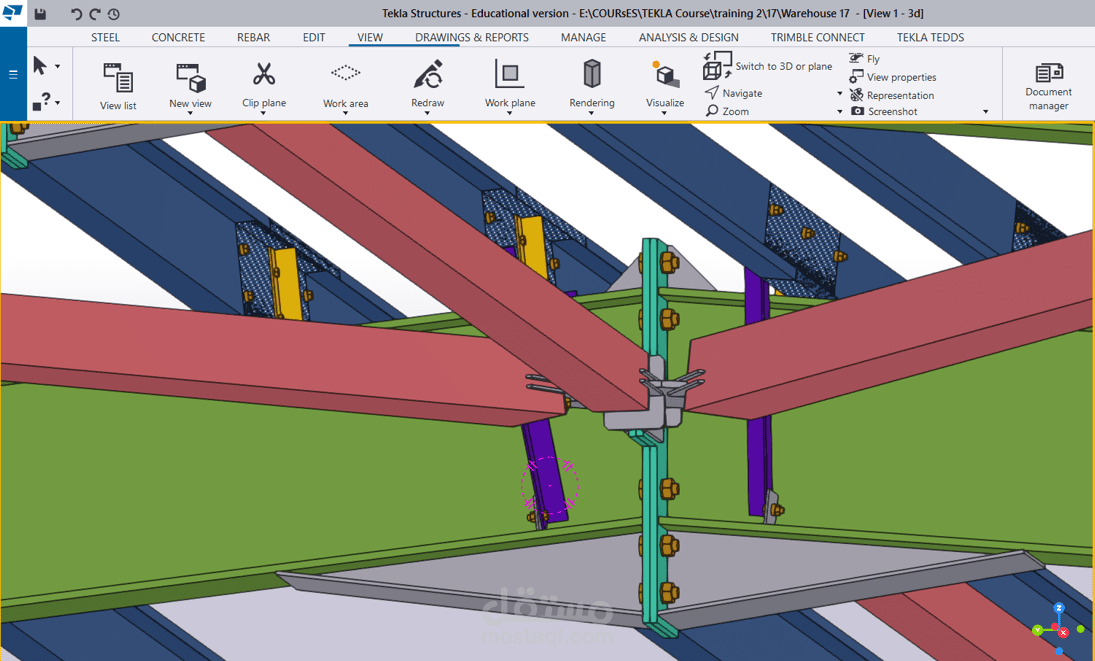The width and height of the screenshot is (1095, 661).
Task: Open the MANAGE ribbon tab
Action: pos(584,38)
